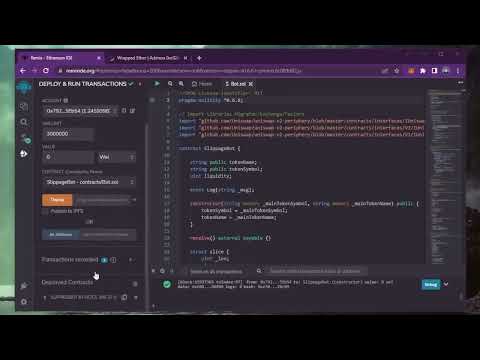This screenshot has width=480, height=360.
Task: Click the orange Deploy button
Action: click(57, 200)
